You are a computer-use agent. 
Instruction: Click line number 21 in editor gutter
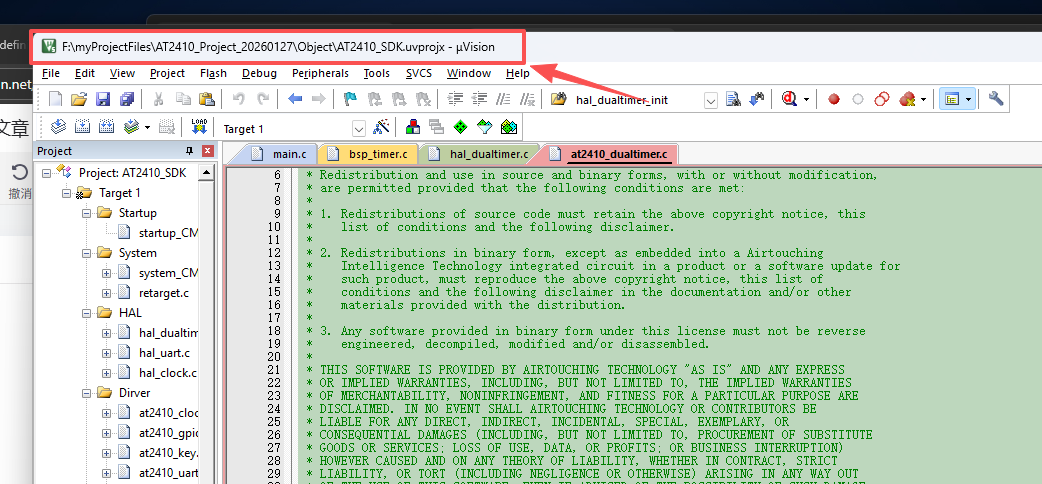pyautogui.click(x=274, y=370)
